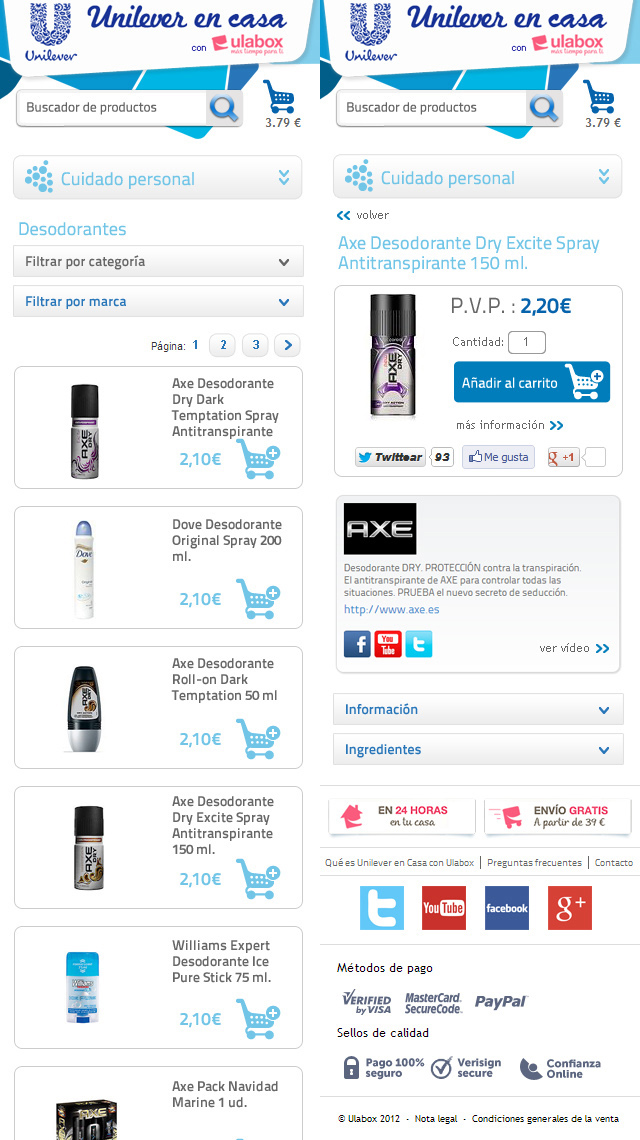Go to next results page arrow
Screen dimensions: 640x1140
point(287,345)
